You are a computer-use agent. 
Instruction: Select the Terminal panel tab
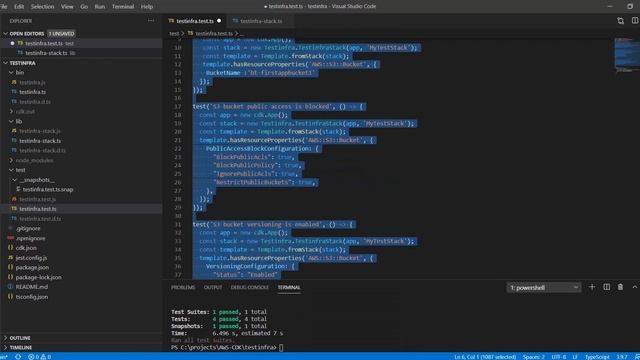pyautogui.click(x=289, y=287)
